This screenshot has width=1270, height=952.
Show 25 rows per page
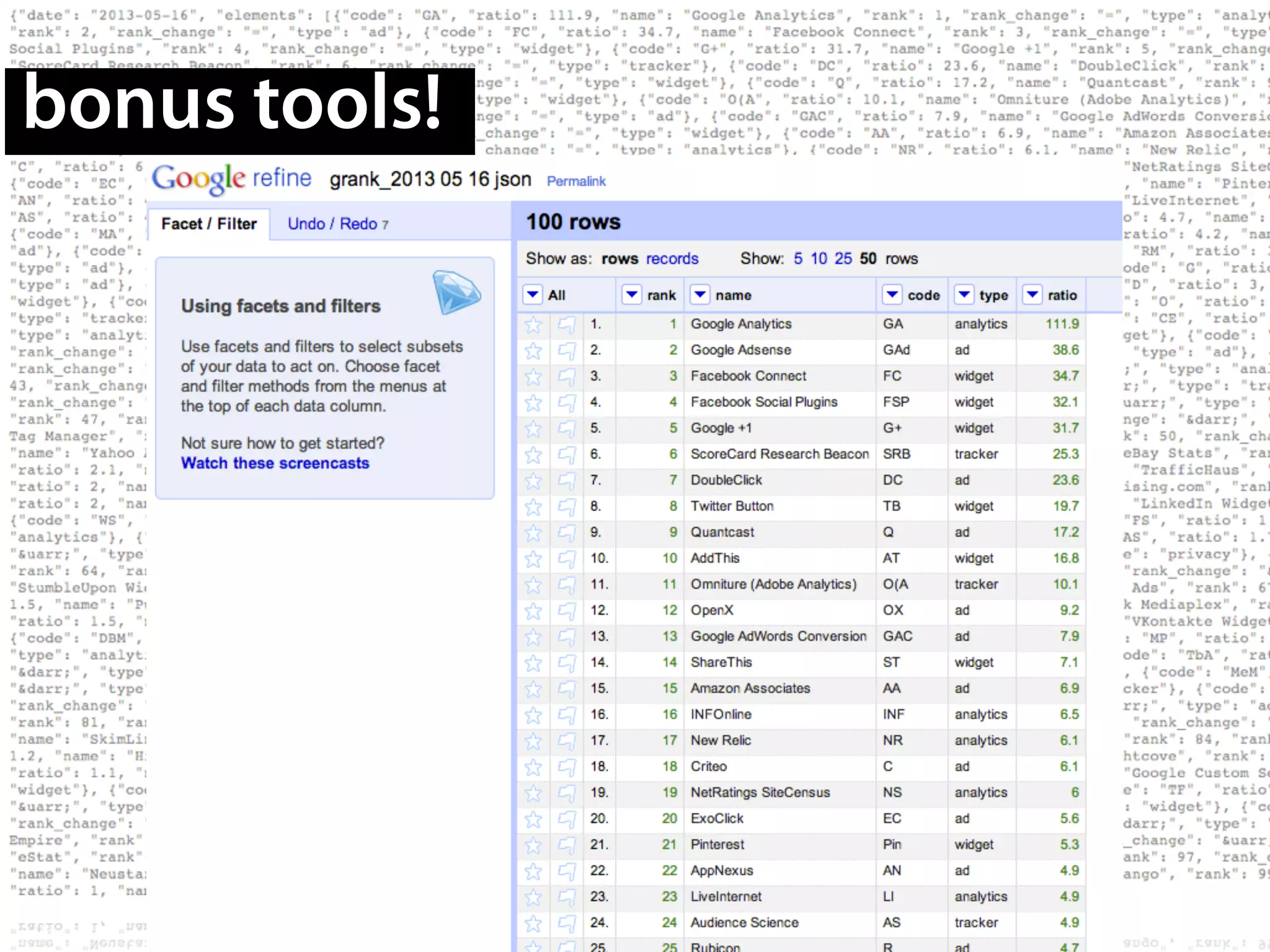[x=843, y=258]
